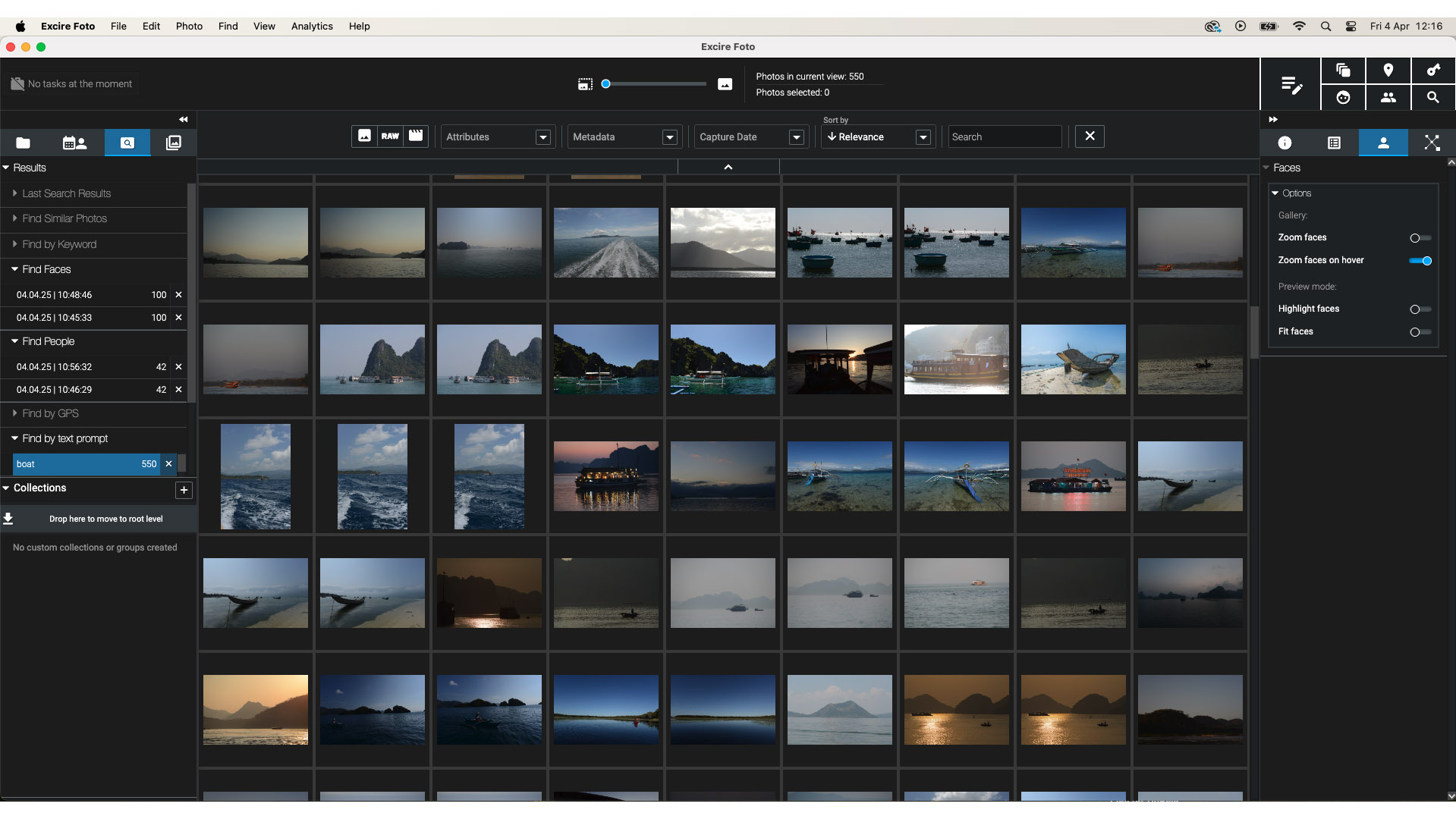The height and width of the screenshot is (819, 1456).
Task: Click the stacked duplicates finder icon
Action: pyautogui.click(x=1343, y=71)
